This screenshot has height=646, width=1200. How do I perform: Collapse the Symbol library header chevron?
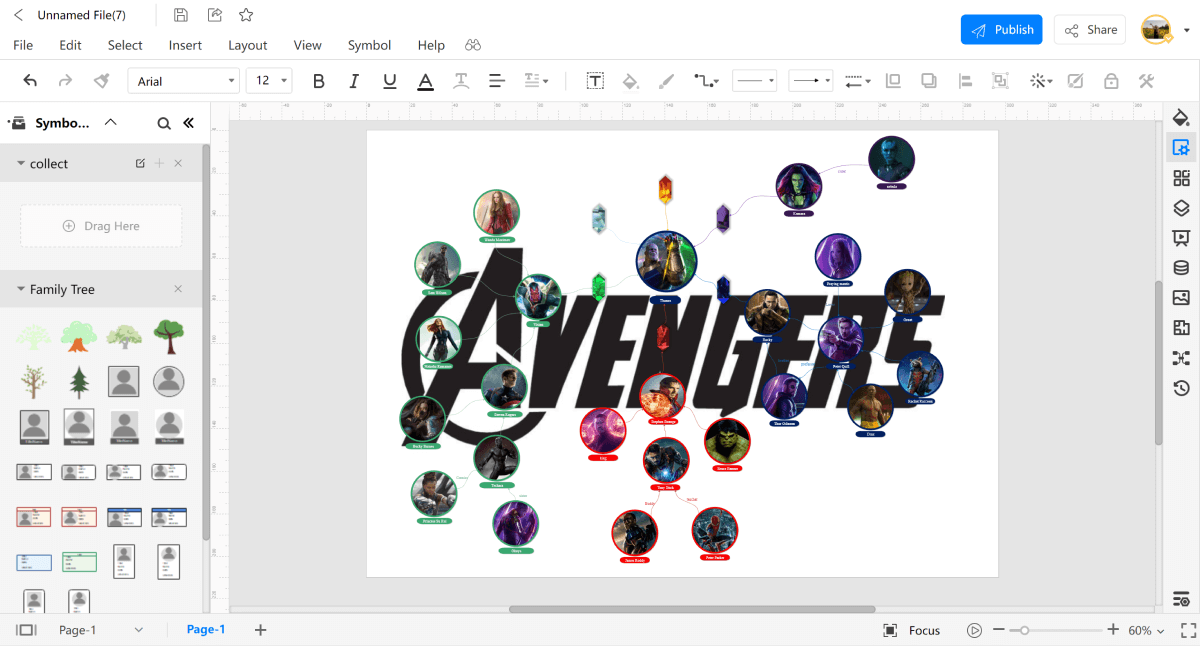pos(111,122)
